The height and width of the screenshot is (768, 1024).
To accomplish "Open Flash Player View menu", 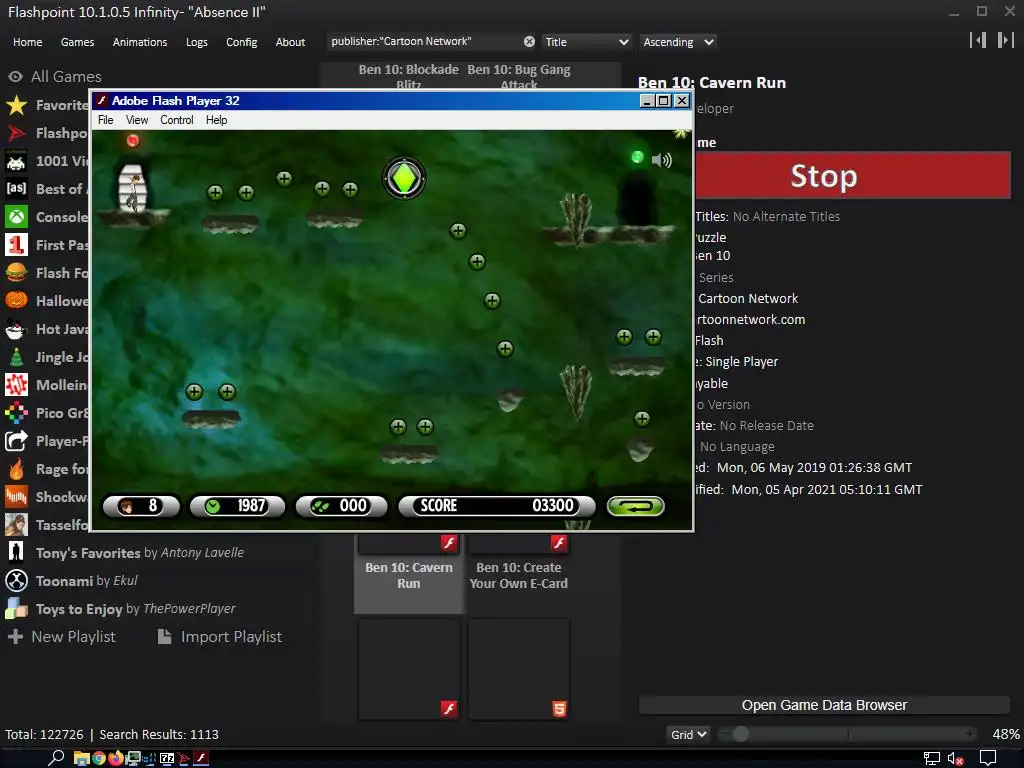I will click(136, 120).
